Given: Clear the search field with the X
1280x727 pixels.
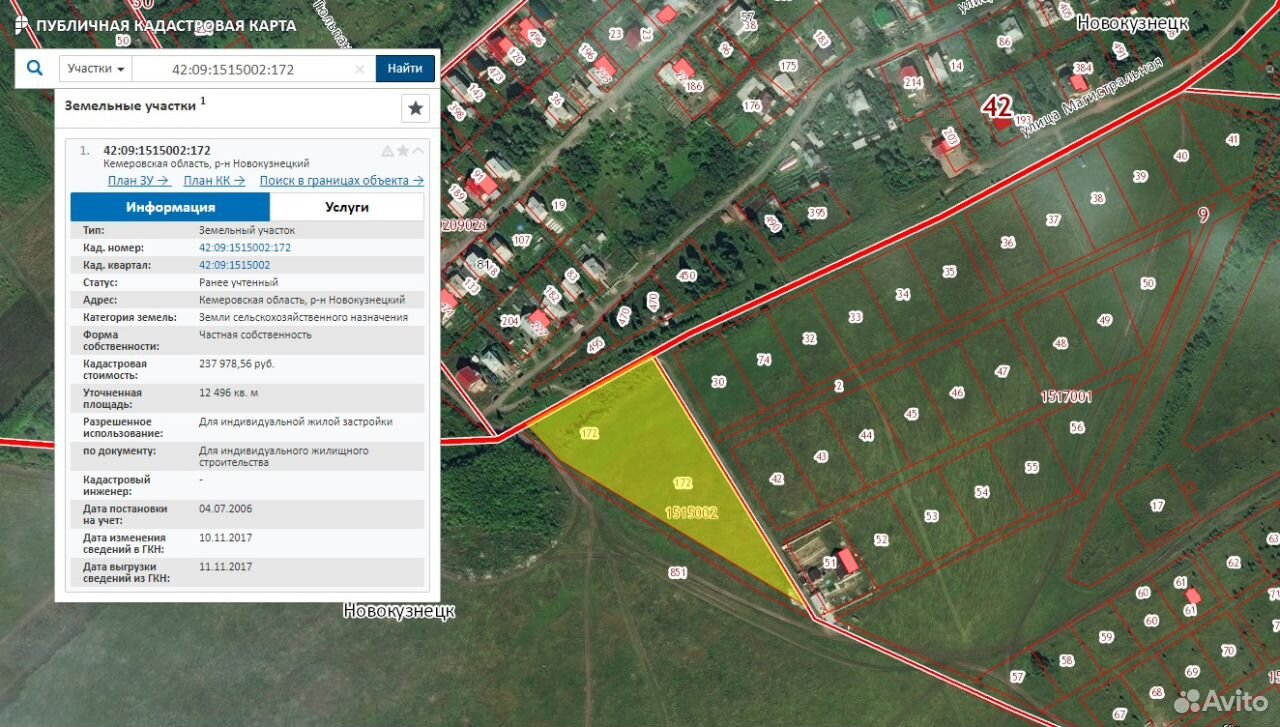Looking at the screenshot, I should point(360,69).
